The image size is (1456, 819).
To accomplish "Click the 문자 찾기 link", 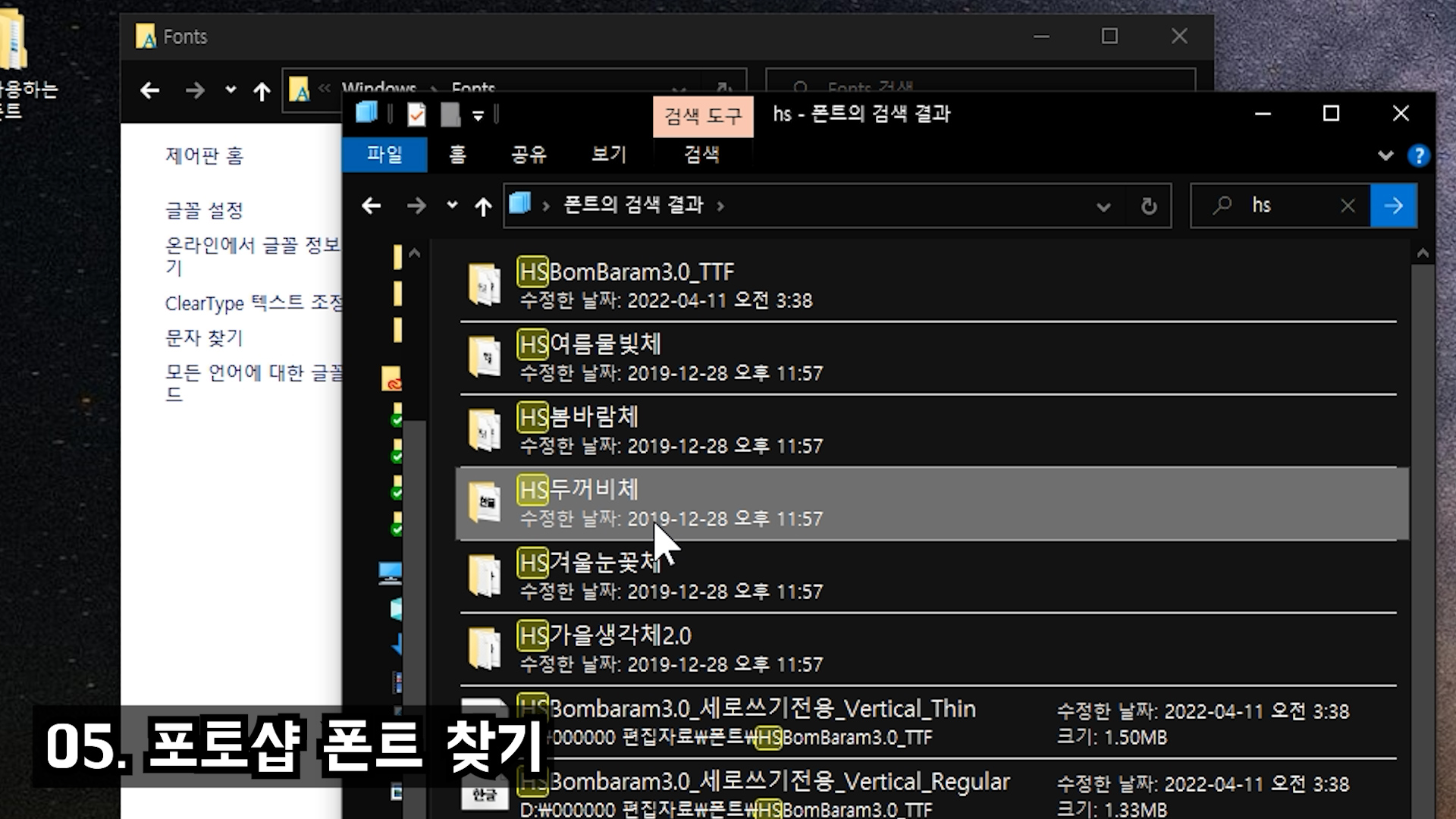I will point(204,337).
